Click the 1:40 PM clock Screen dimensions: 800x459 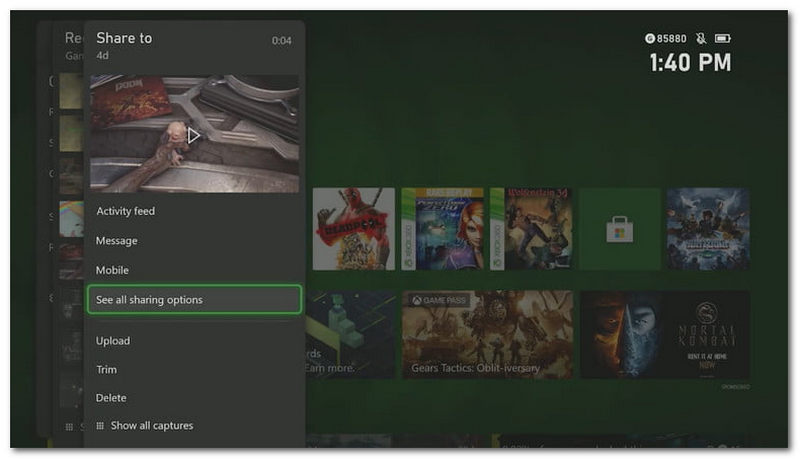[x=690, y=63]
